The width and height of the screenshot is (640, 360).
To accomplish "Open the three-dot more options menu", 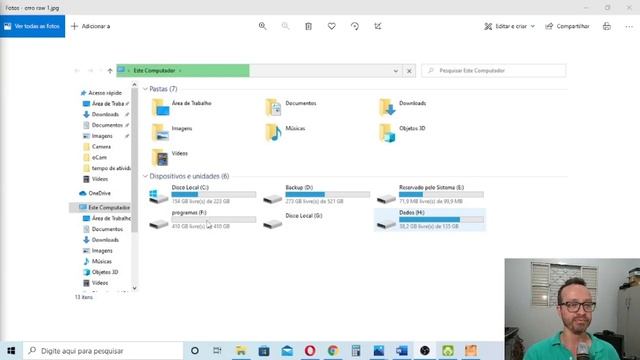I will [629, 27].
